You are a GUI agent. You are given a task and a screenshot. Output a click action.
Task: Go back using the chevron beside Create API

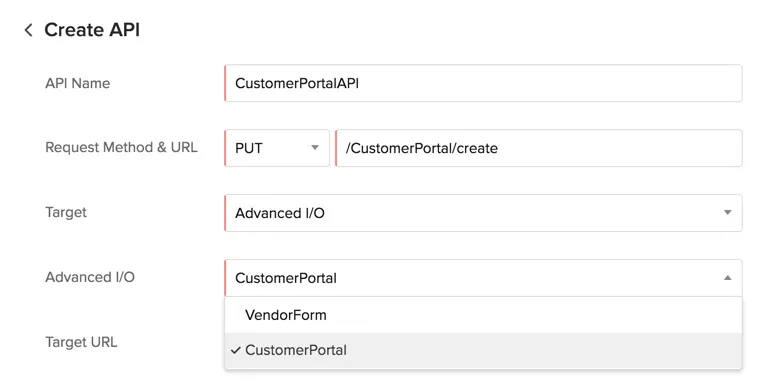click(28, 30)
